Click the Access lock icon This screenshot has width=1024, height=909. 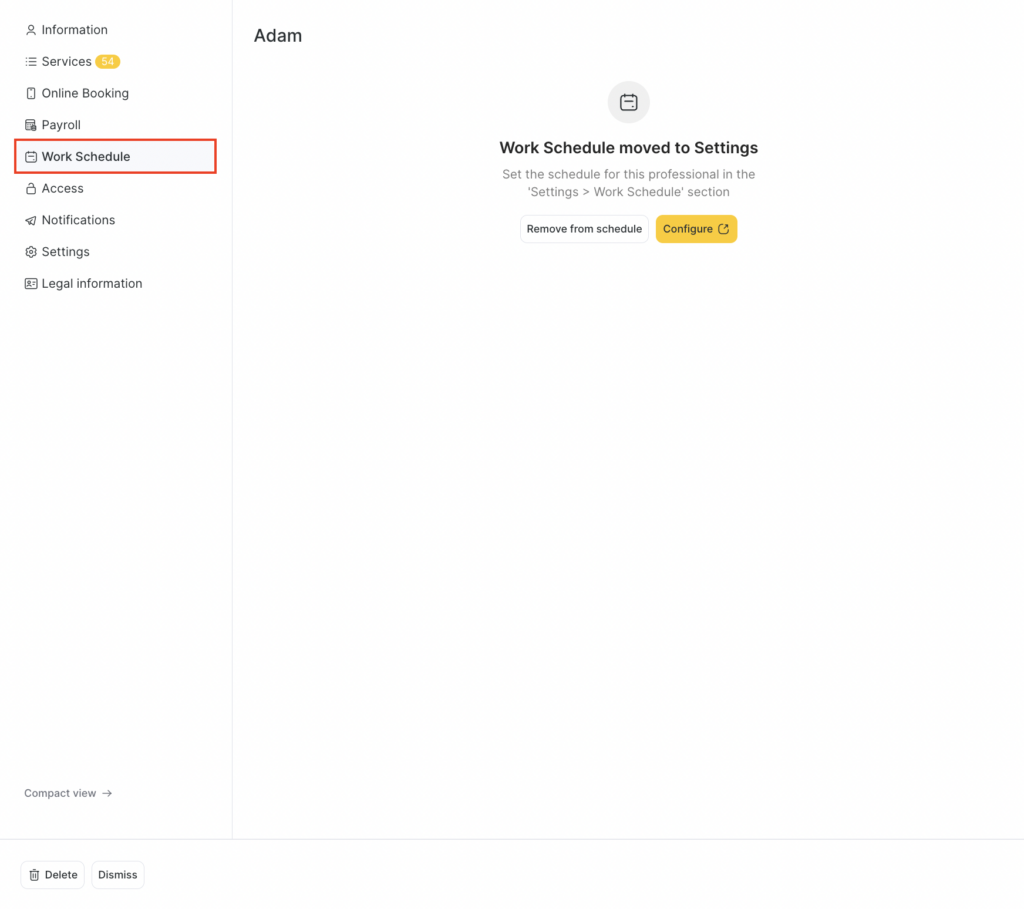point(31,189)
